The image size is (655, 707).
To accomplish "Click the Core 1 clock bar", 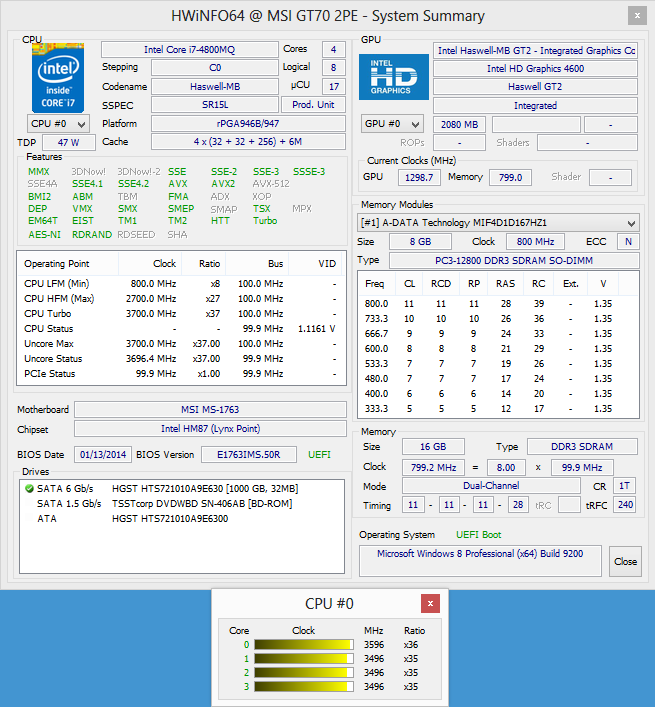I will 303,659.
